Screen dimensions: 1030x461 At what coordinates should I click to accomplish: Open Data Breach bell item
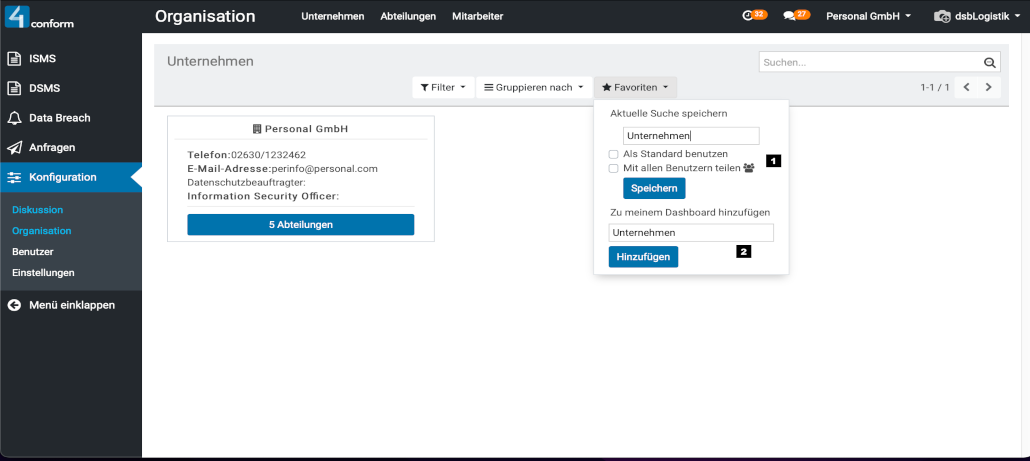click(x=59, y=118)
